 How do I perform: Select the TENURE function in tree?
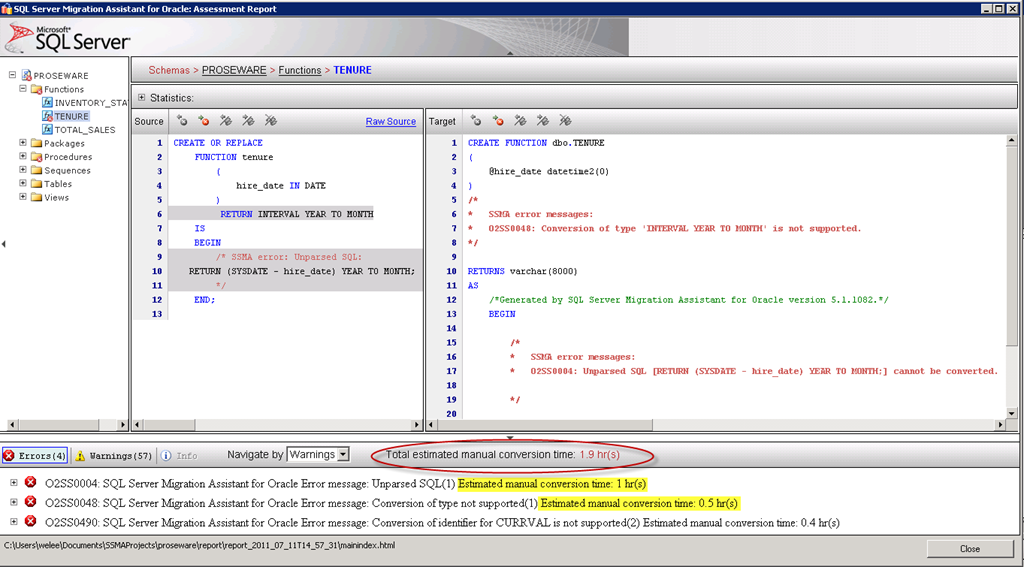(72, 116)
